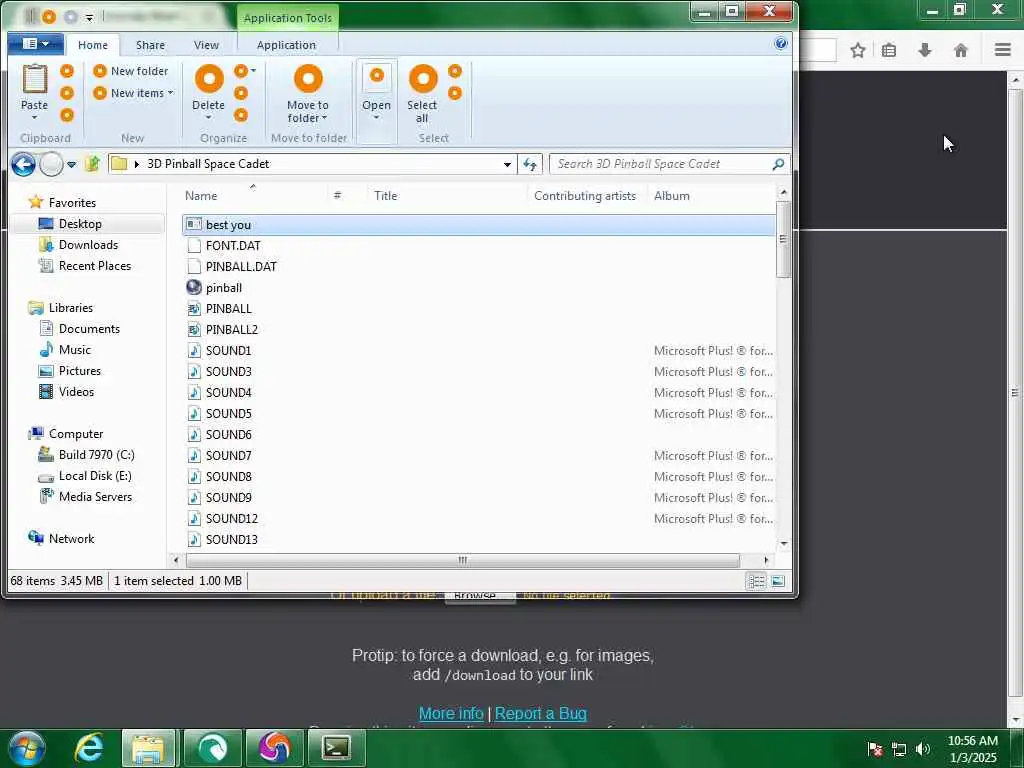Viewport: 1024px width, 768px height.
Task: Select Downloads under Favorites
Action: [x=88, y=245]
